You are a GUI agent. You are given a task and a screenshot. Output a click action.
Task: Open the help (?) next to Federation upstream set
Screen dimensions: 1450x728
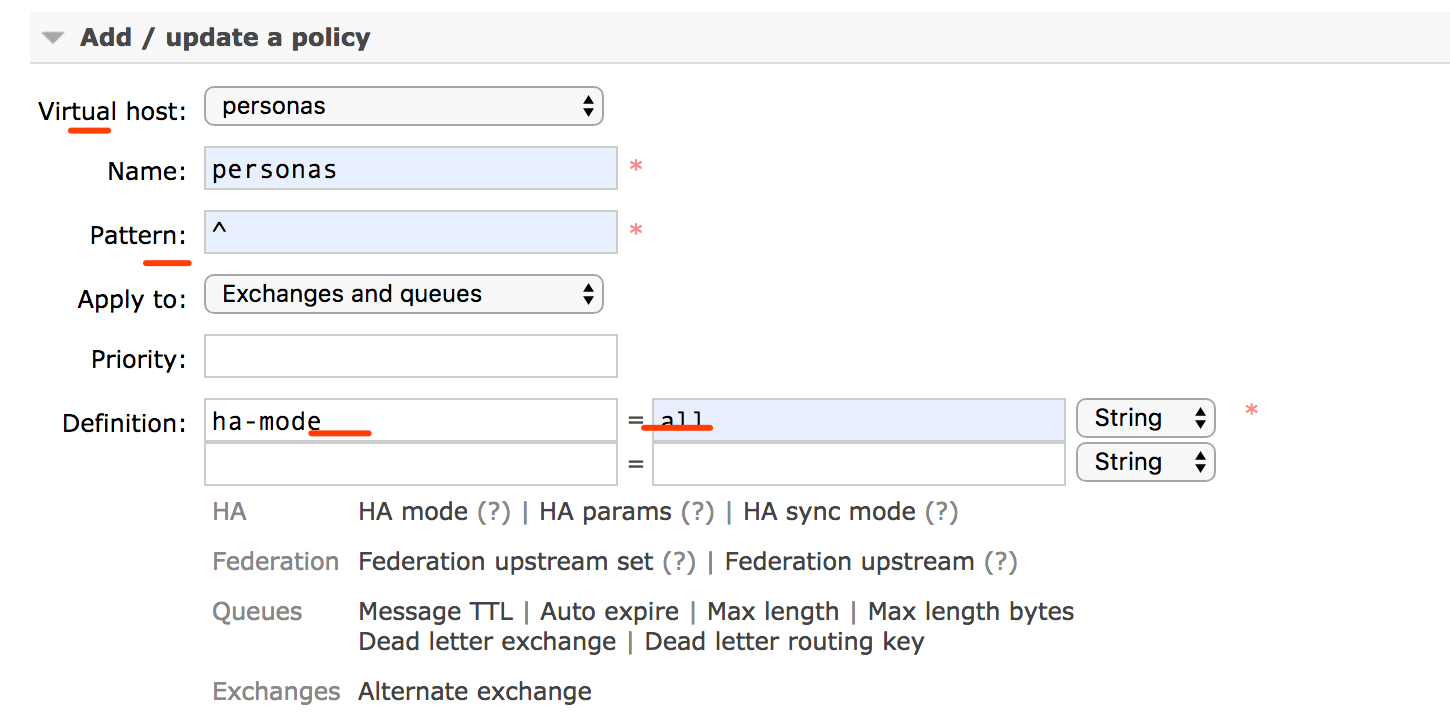(x=678, y=562)
